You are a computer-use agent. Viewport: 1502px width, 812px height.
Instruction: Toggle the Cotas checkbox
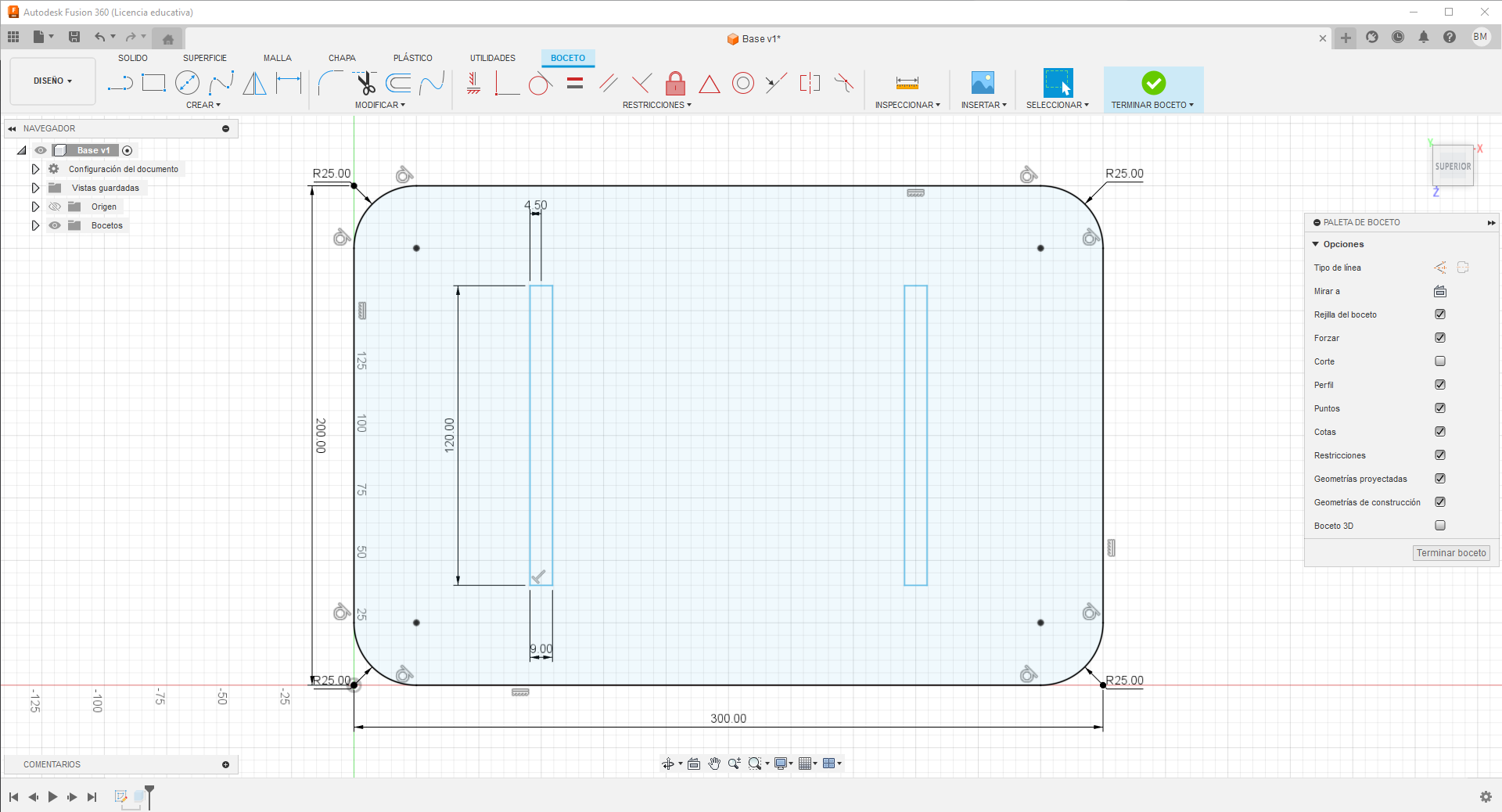click(1440, 432)
